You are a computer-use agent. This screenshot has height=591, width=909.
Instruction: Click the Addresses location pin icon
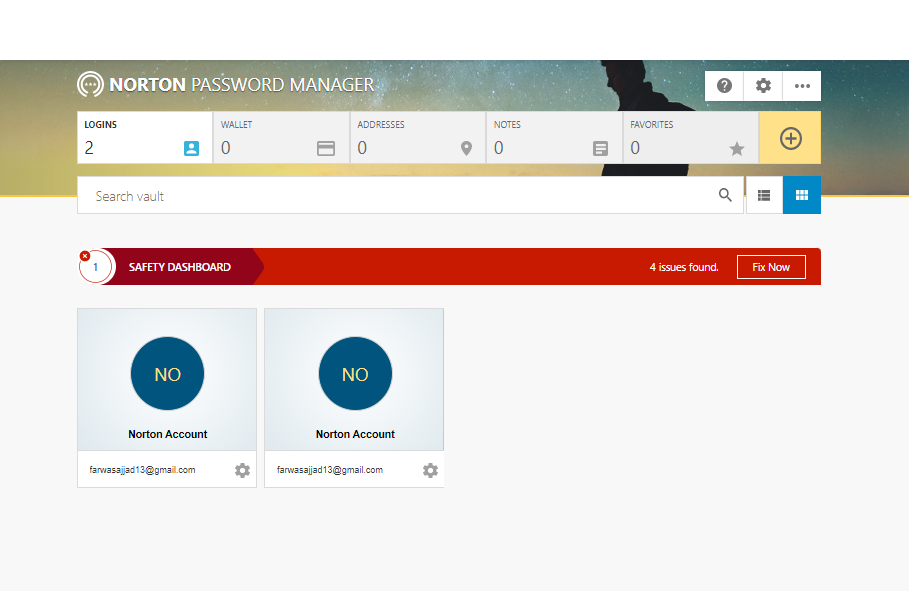[466, 148]
